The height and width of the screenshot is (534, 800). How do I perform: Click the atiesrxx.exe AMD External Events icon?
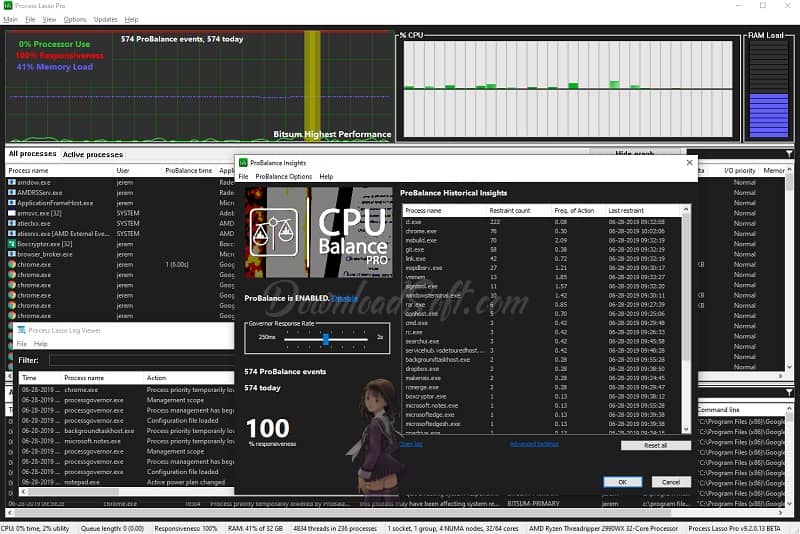12,233
